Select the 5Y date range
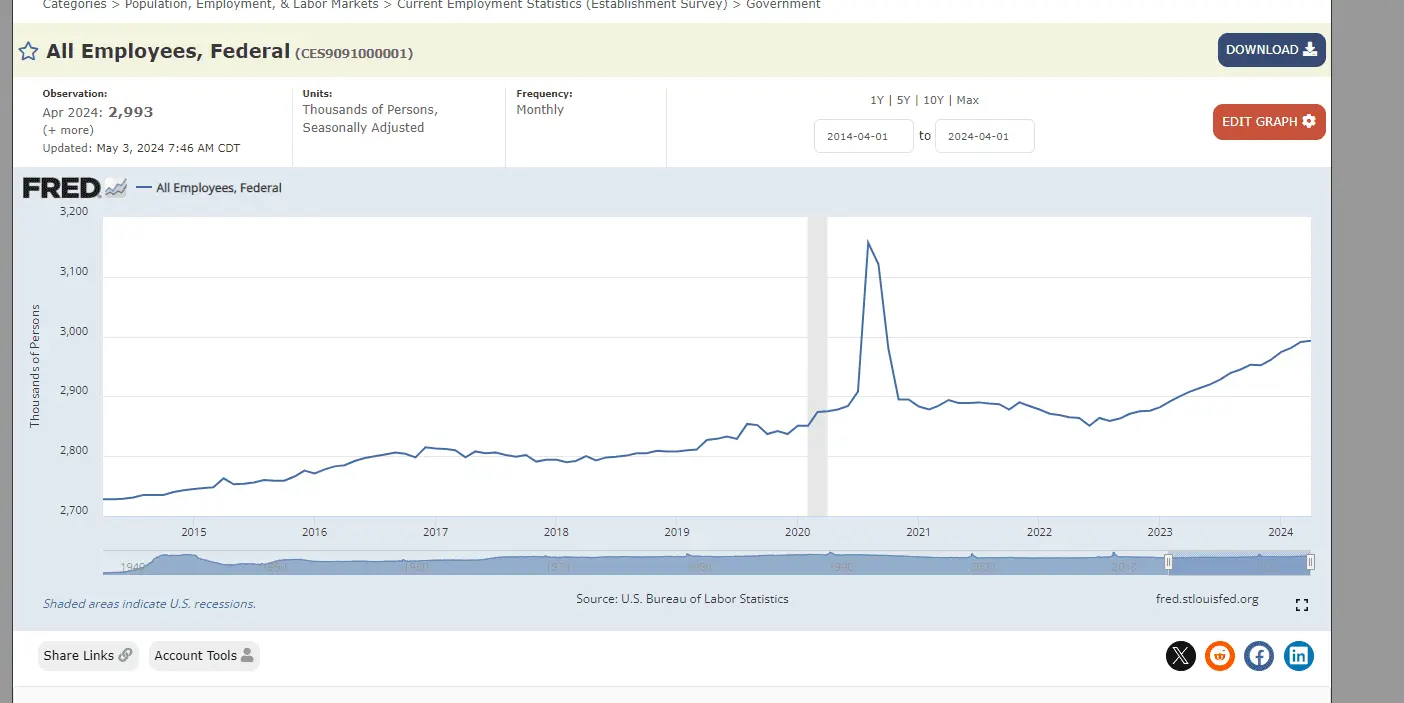This screenshot has height=703, width=1404. [903, 100]
